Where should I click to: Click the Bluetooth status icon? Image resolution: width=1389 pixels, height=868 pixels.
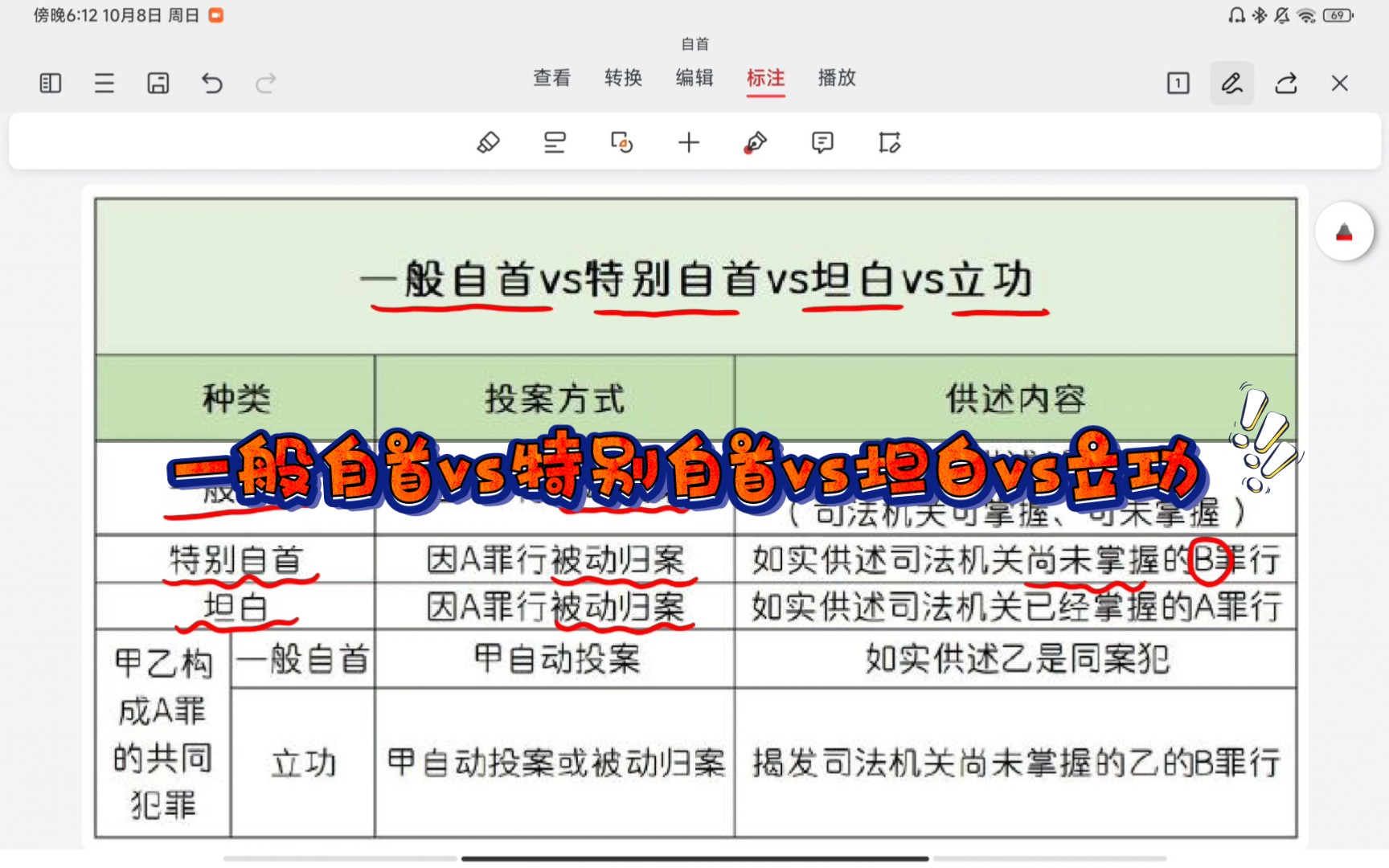tap(1260, 15)
